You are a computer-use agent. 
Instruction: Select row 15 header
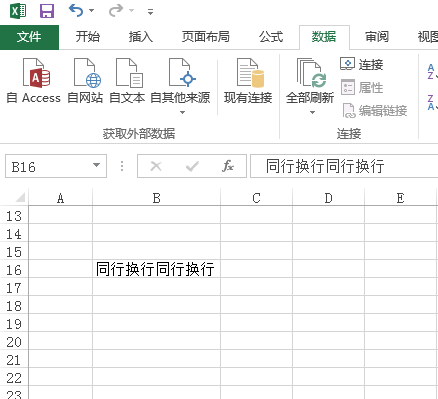pyautogui.click(x=14, y=252)
